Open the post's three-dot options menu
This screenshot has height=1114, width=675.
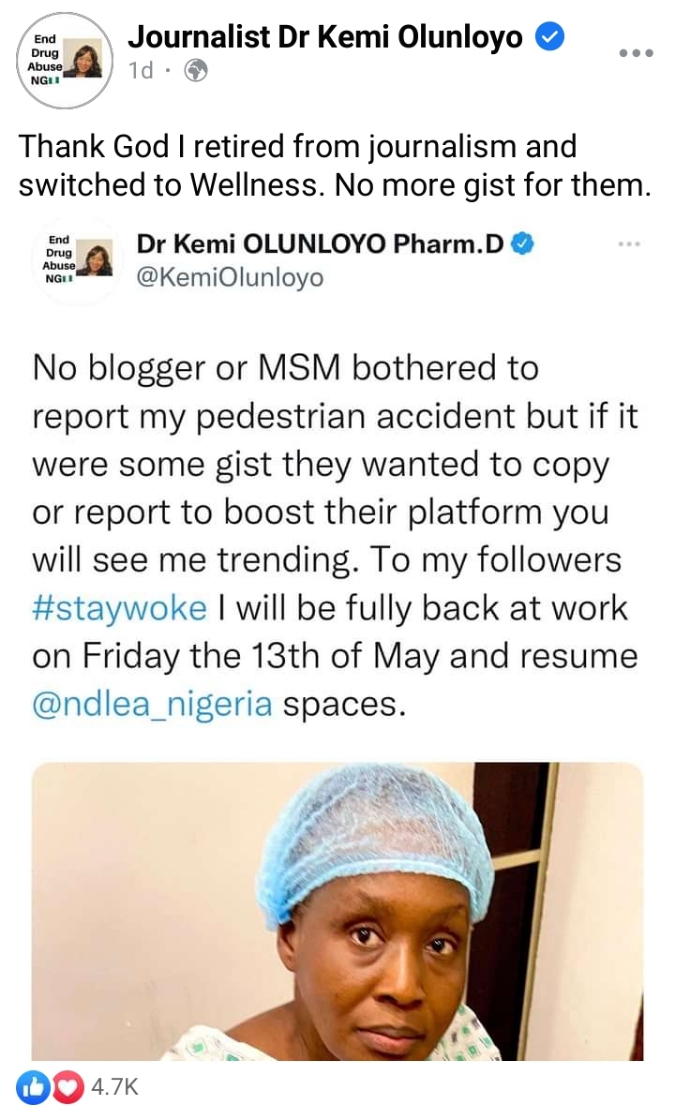pos(636,53)
